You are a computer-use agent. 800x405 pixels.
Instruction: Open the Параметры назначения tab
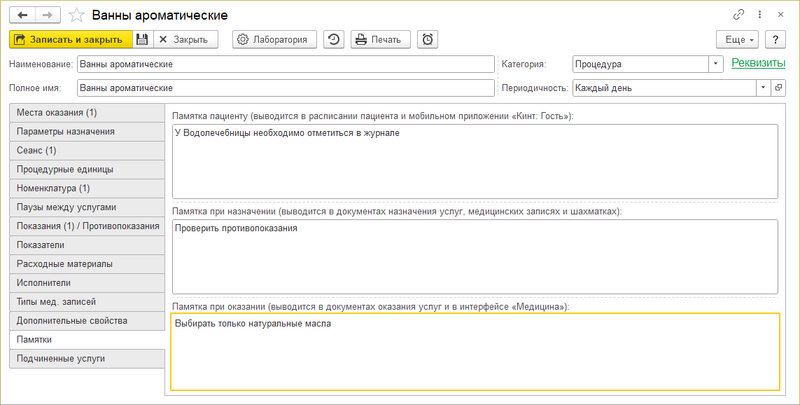87,132
